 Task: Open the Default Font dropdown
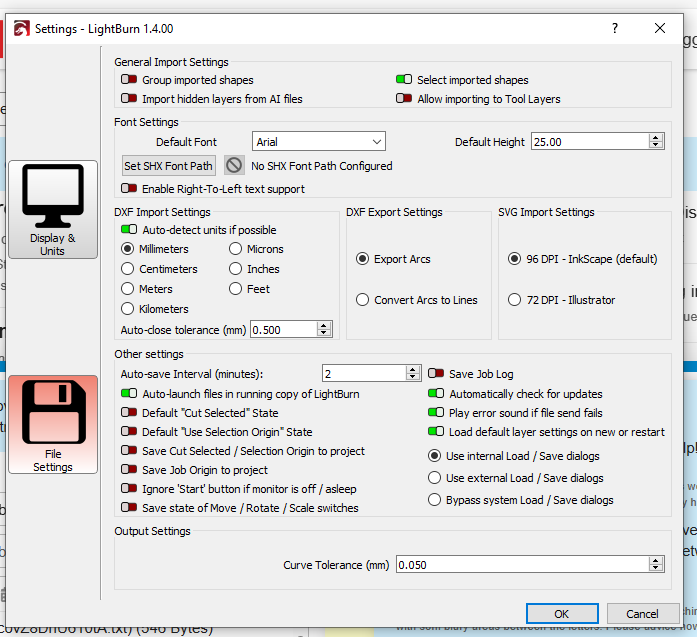click(x=319, y=142)
